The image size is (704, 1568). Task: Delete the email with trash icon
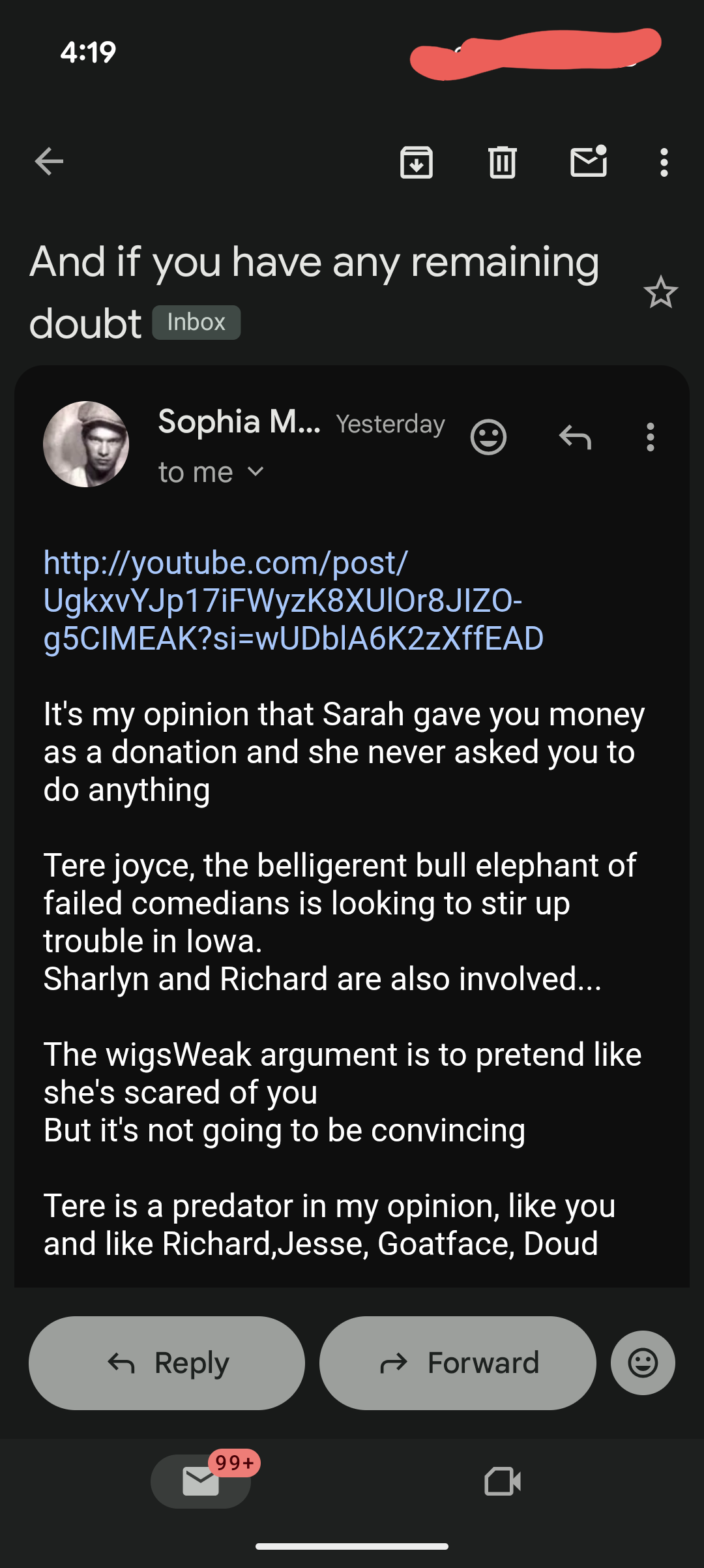point(503,162)
